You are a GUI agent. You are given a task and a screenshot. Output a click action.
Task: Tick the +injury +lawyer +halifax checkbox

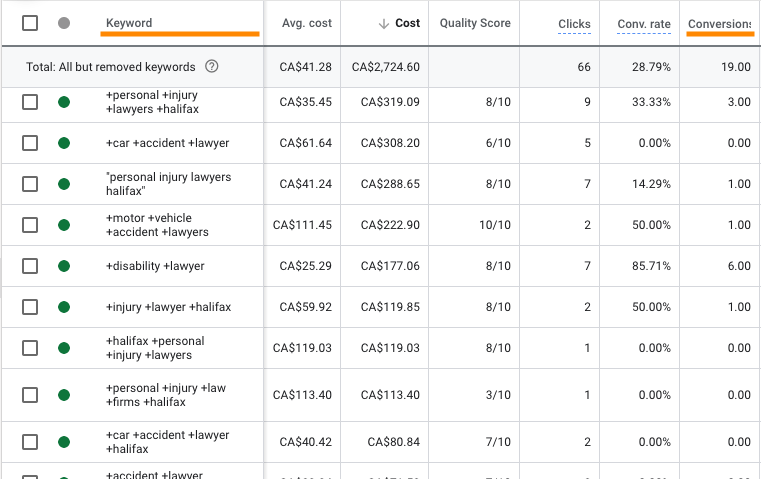click(30, 307)
